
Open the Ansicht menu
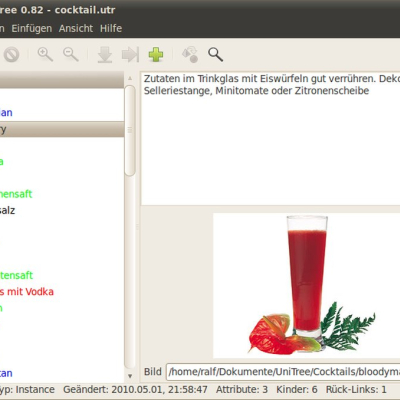tap(76, 28)
